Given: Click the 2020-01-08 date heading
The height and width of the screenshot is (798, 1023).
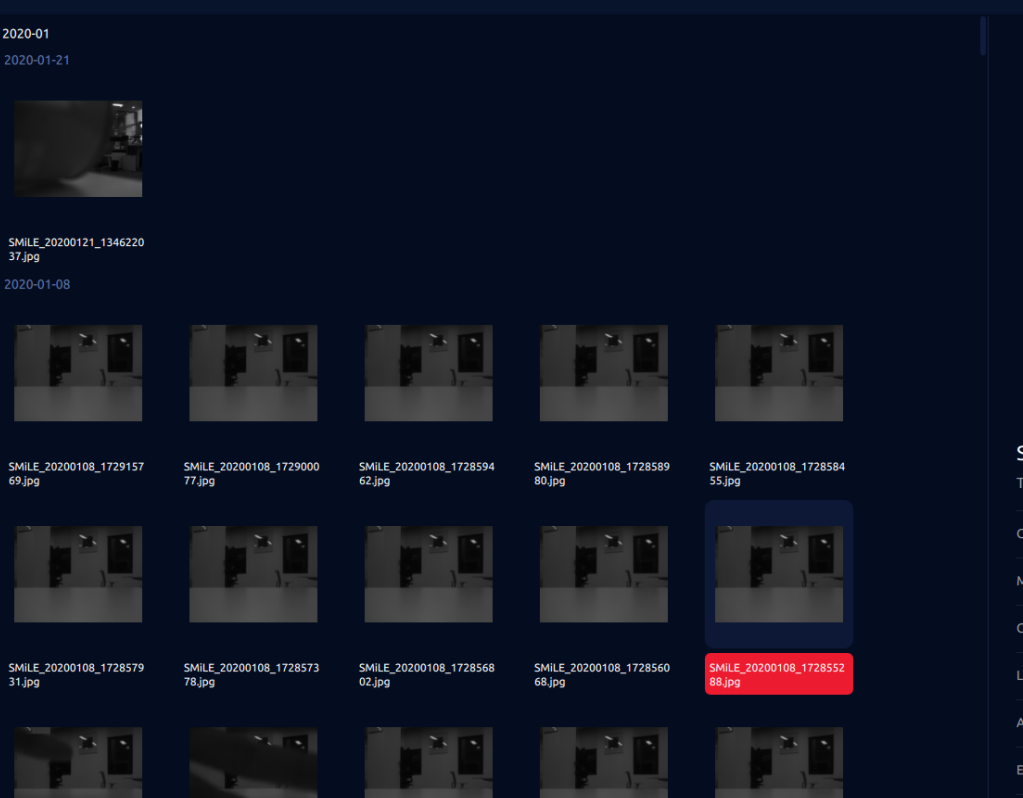Looking at the screenshot, I should click(x=37, y=284).
